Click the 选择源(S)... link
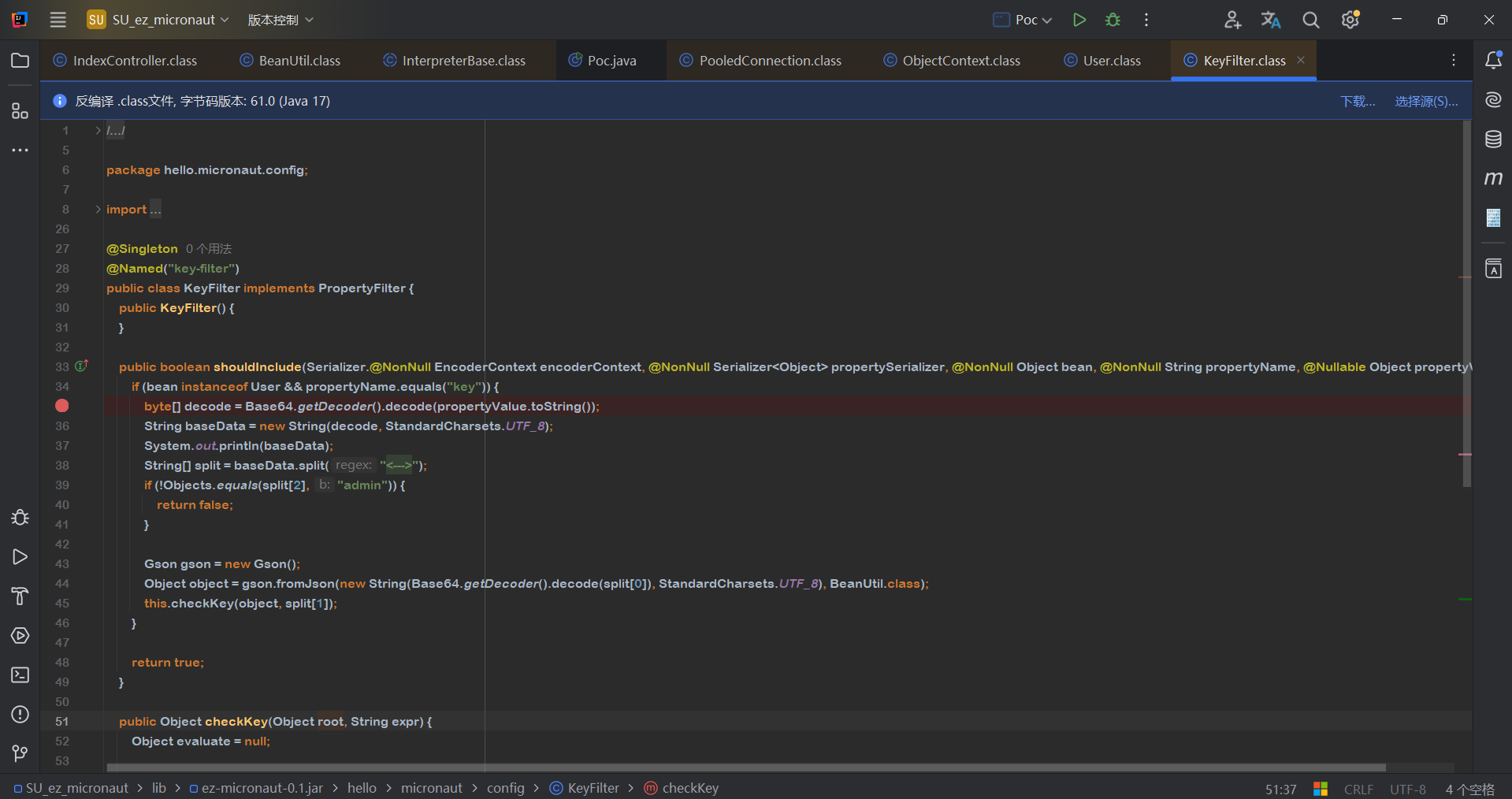 (x=1426, y=101)
